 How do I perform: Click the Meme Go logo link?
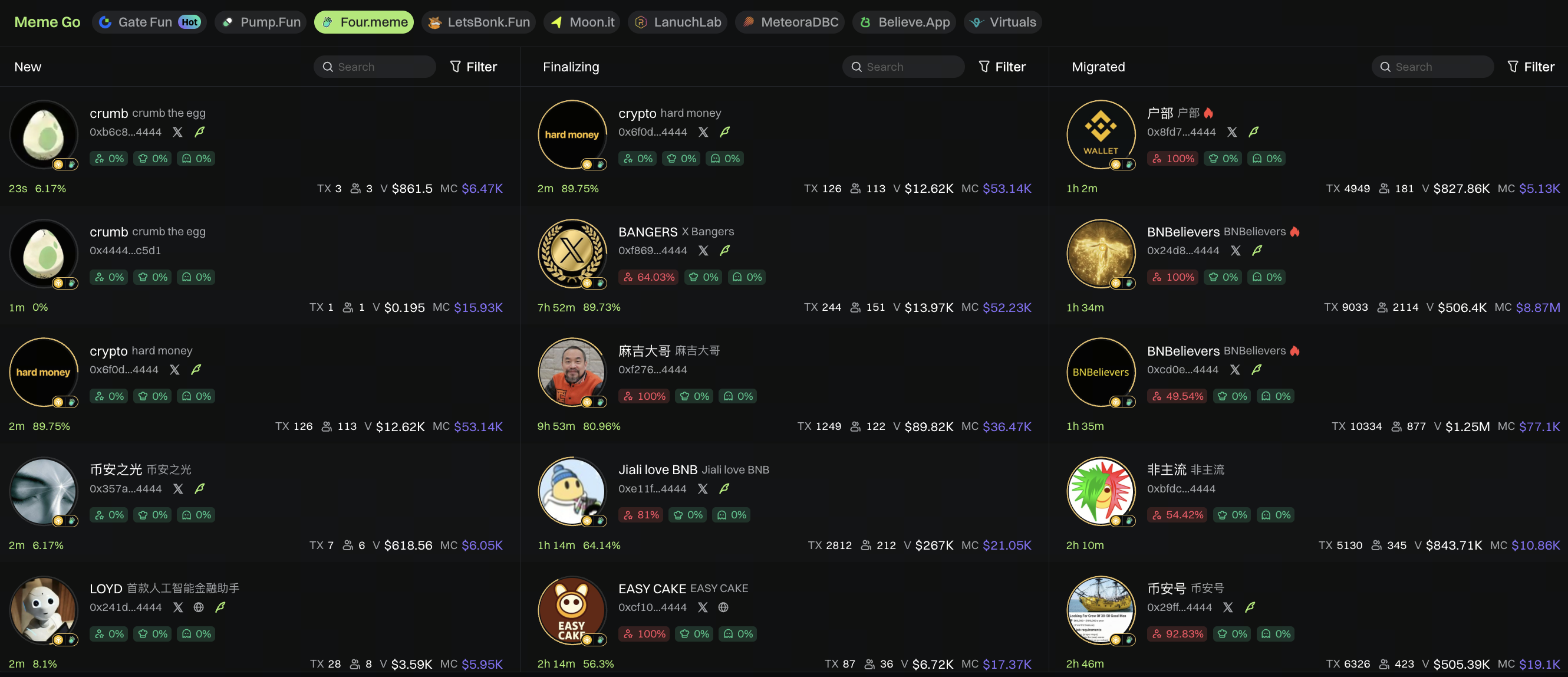pos(47,22)
